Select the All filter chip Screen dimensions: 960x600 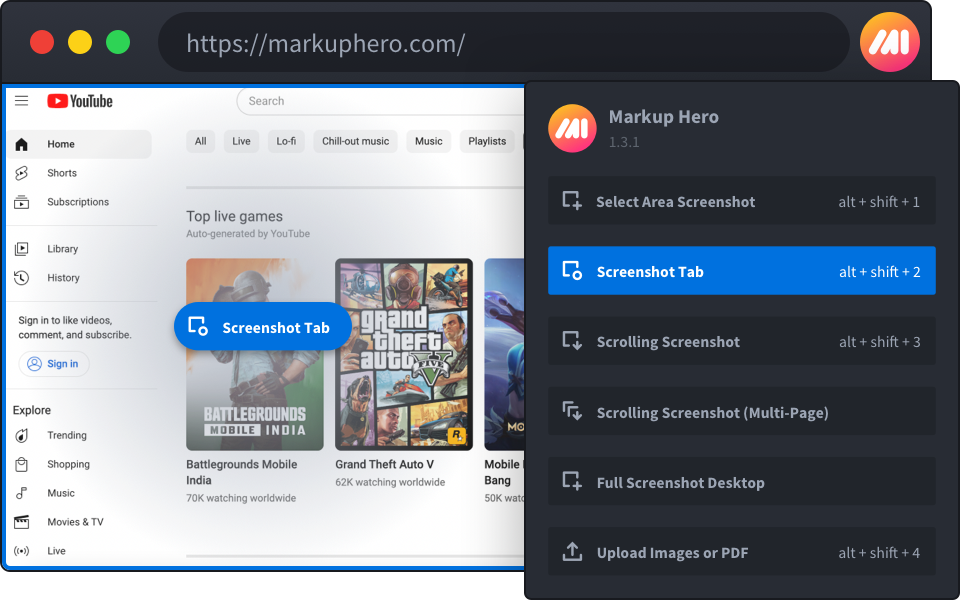200,141
